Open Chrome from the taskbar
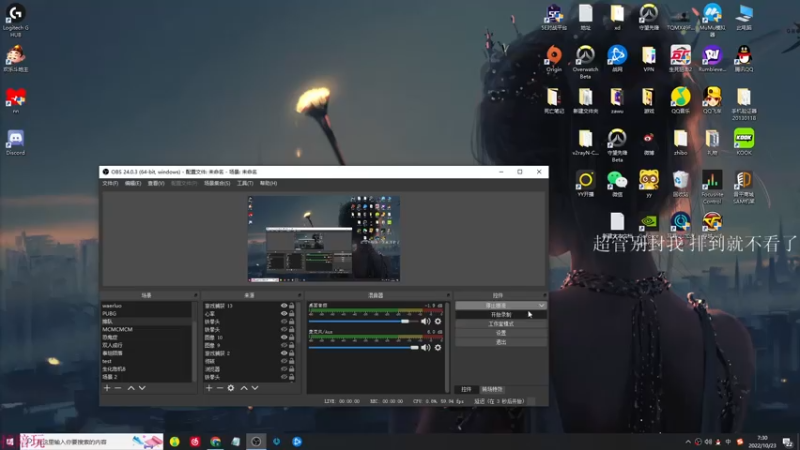 coord(215,442)
